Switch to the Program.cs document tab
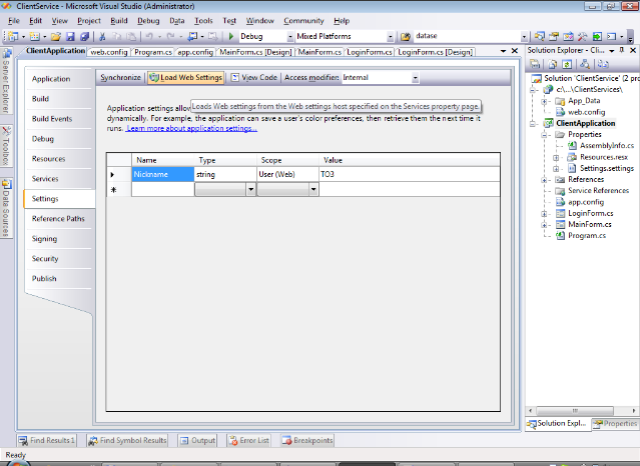This screenshot has height=466, width=640. (153, 52)
